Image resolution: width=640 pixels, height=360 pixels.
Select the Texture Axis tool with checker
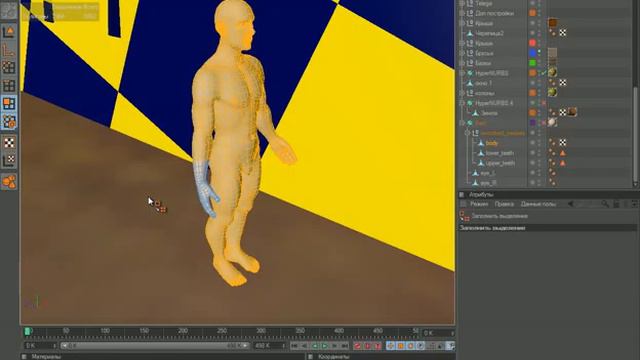(9, 160)
